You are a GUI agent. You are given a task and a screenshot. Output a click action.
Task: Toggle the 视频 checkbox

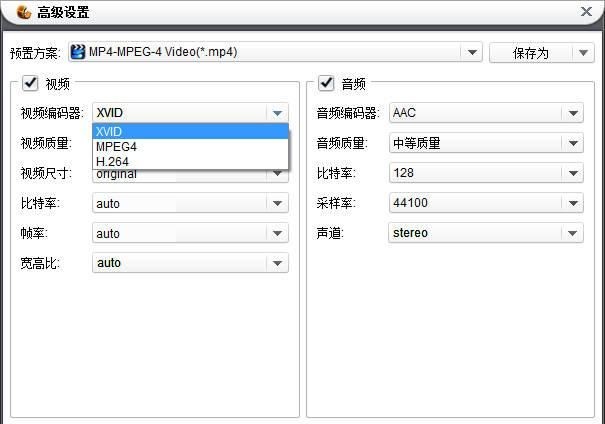[30, 83]
